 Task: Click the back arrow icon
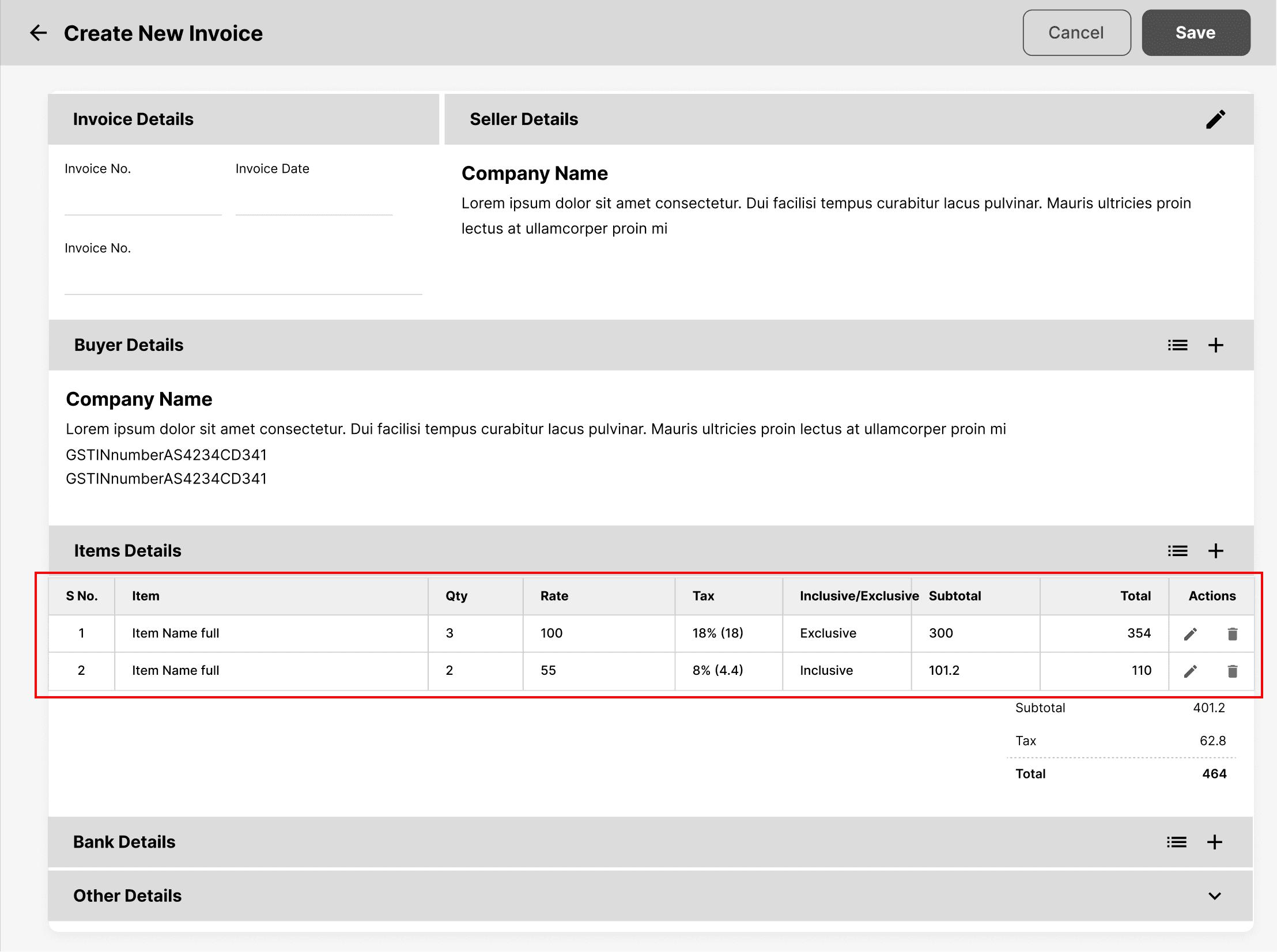coord(39,33)
